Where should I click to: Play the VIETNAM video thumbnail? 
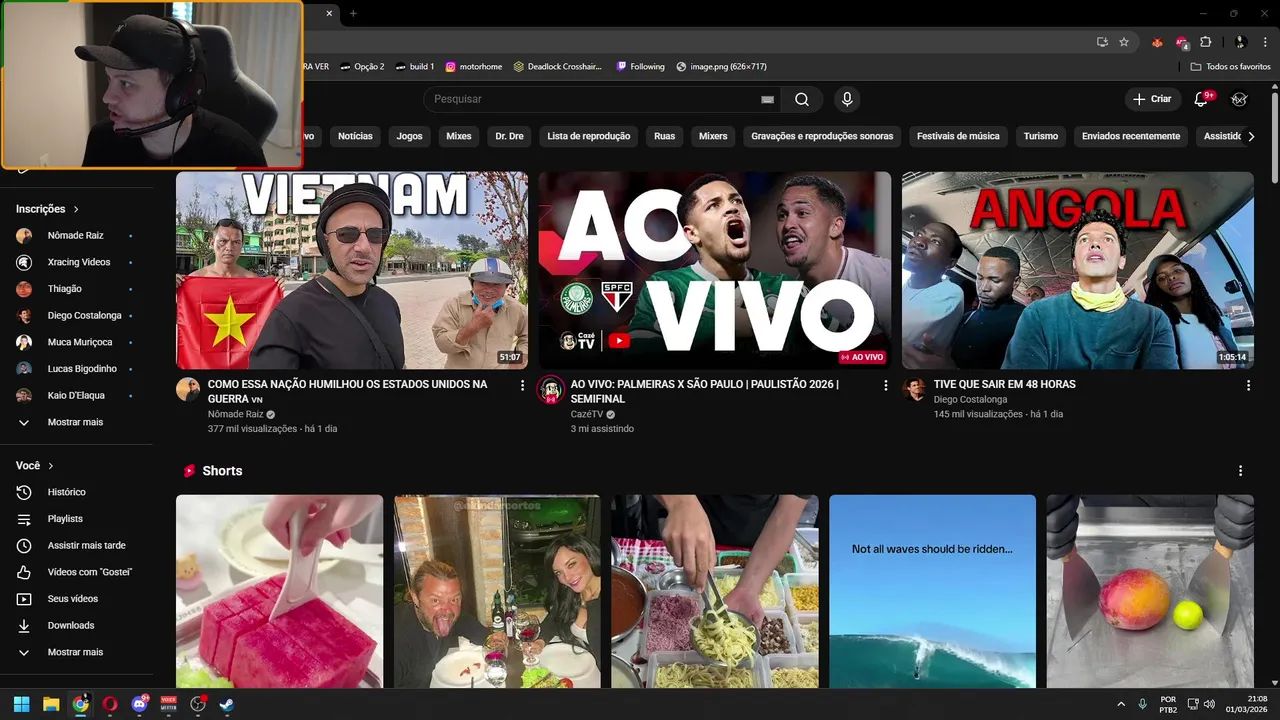click(352, 270)
